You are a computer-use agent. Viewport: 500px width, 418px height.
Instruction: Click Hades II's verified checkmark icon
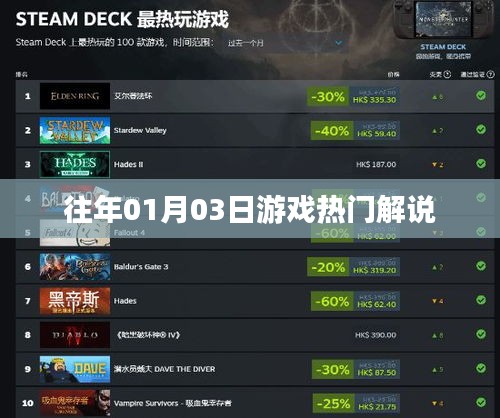click(481, 164)
